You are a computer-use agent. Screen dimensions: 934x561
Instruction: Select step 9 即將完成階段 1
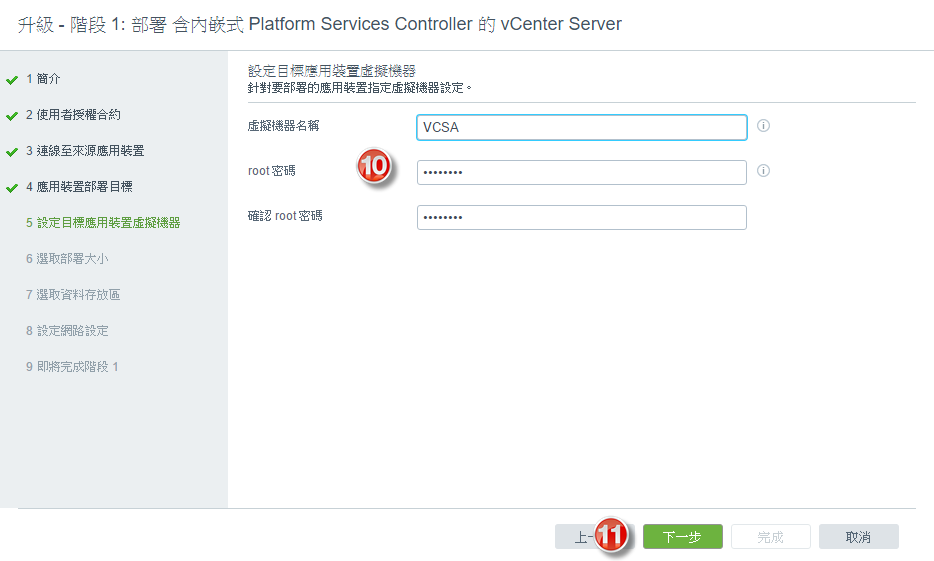[72, 367]
